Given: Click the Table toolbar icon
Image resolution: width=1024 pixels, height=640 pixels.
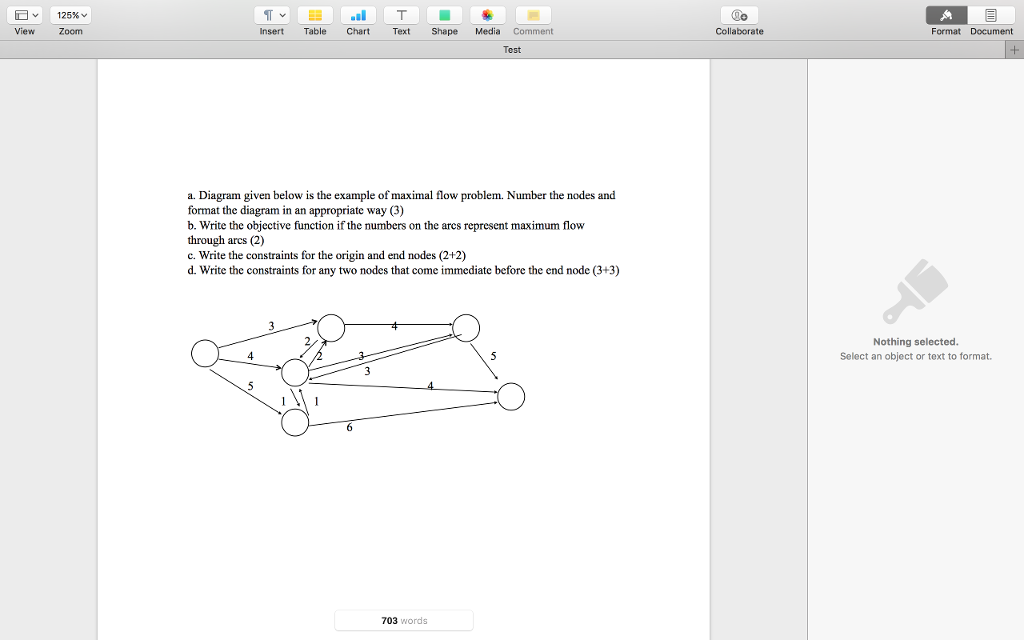Looking at the screenshot, I should click(x=315, y=15).
